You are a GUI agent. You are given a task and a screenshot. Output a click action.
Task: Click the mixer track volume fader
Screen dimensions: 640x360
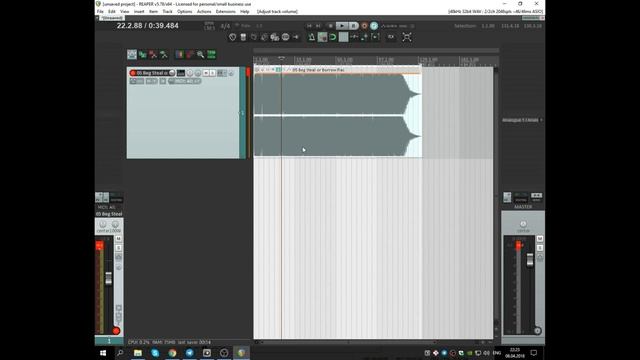(x=109, y=278)
